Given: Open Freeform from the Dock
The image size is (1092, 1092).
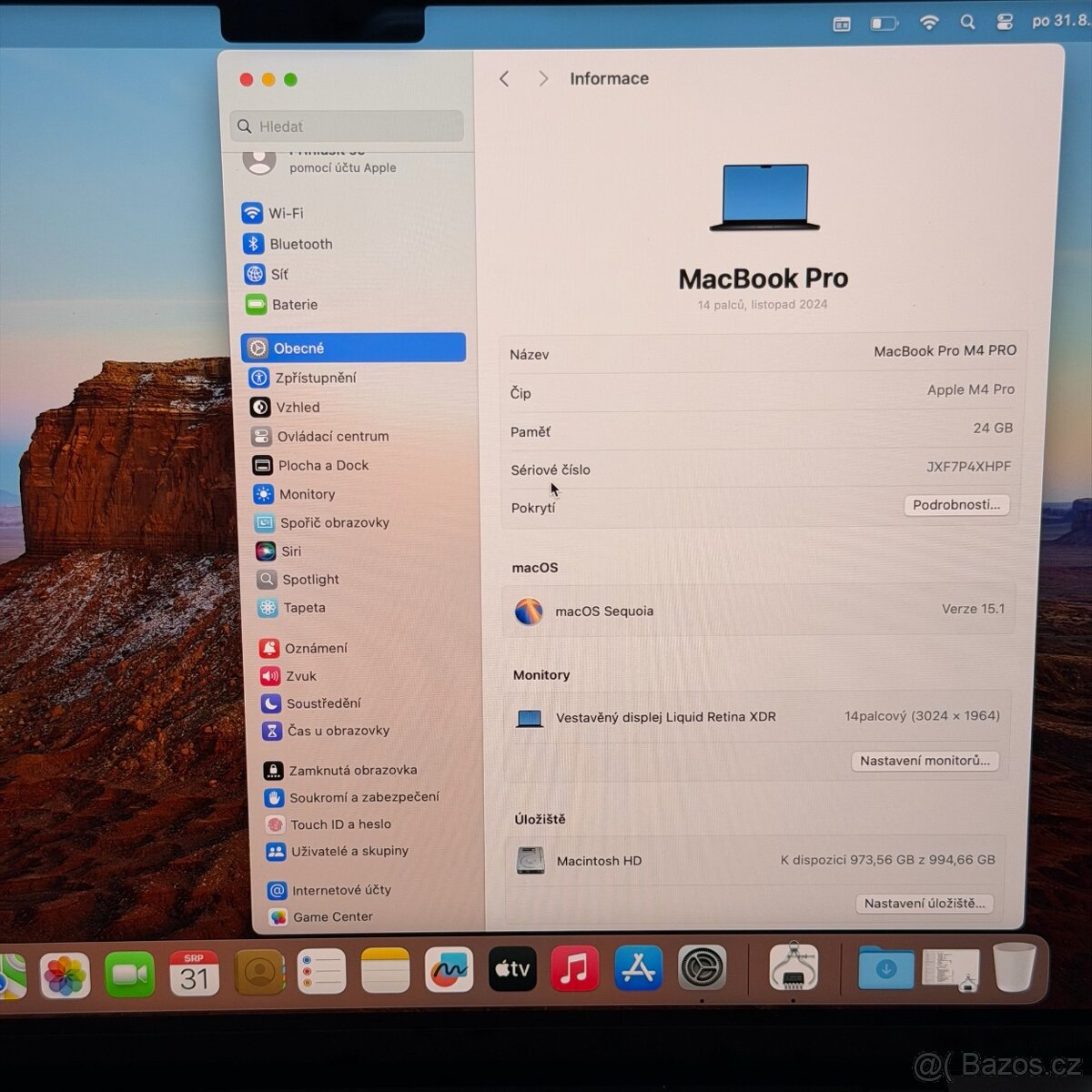Looking at the screenshot, I should (x=450, y=971).
